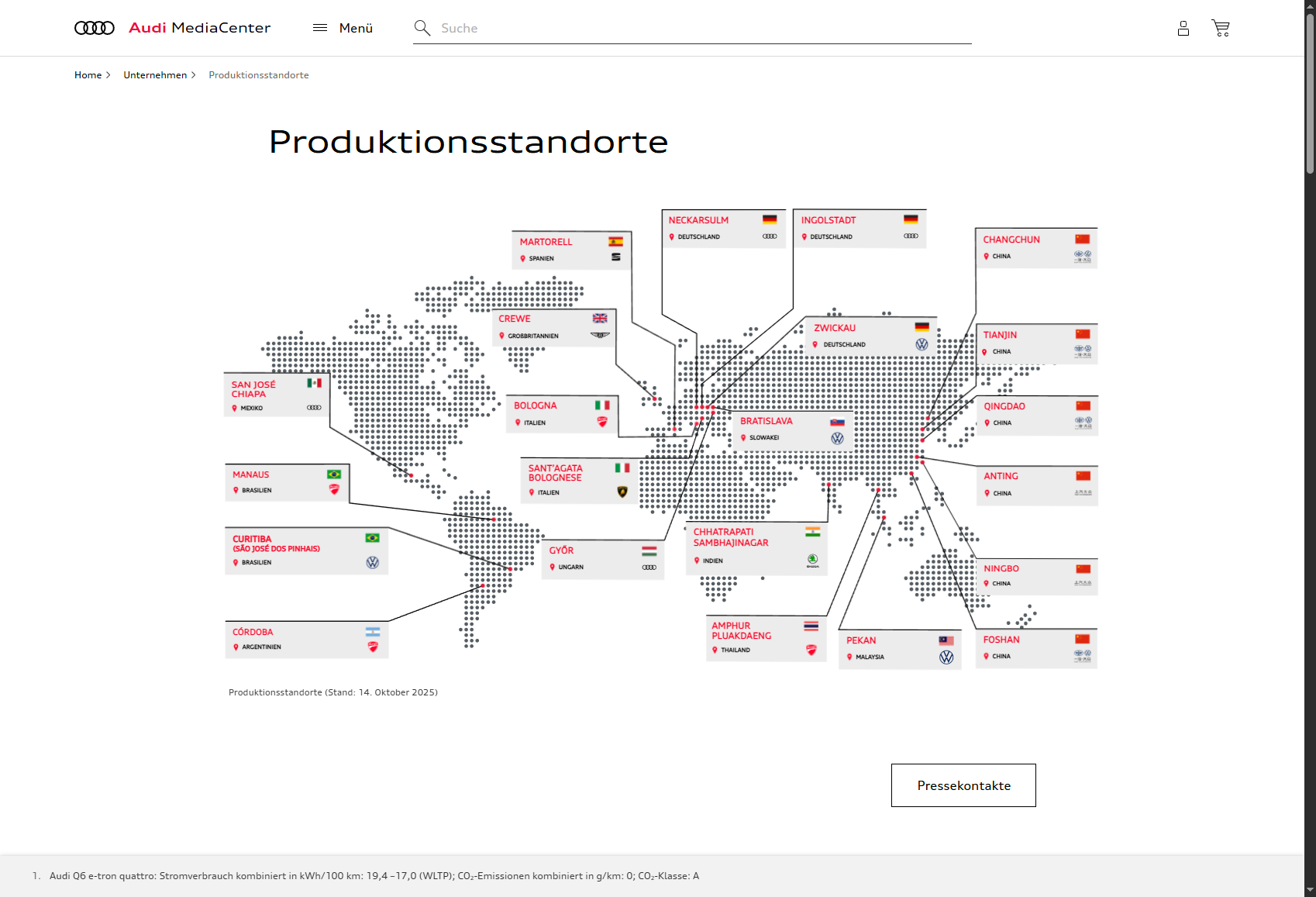Focus the Suche search field
The width and height of the screenshot is (1316, 897).
[698, 29]
